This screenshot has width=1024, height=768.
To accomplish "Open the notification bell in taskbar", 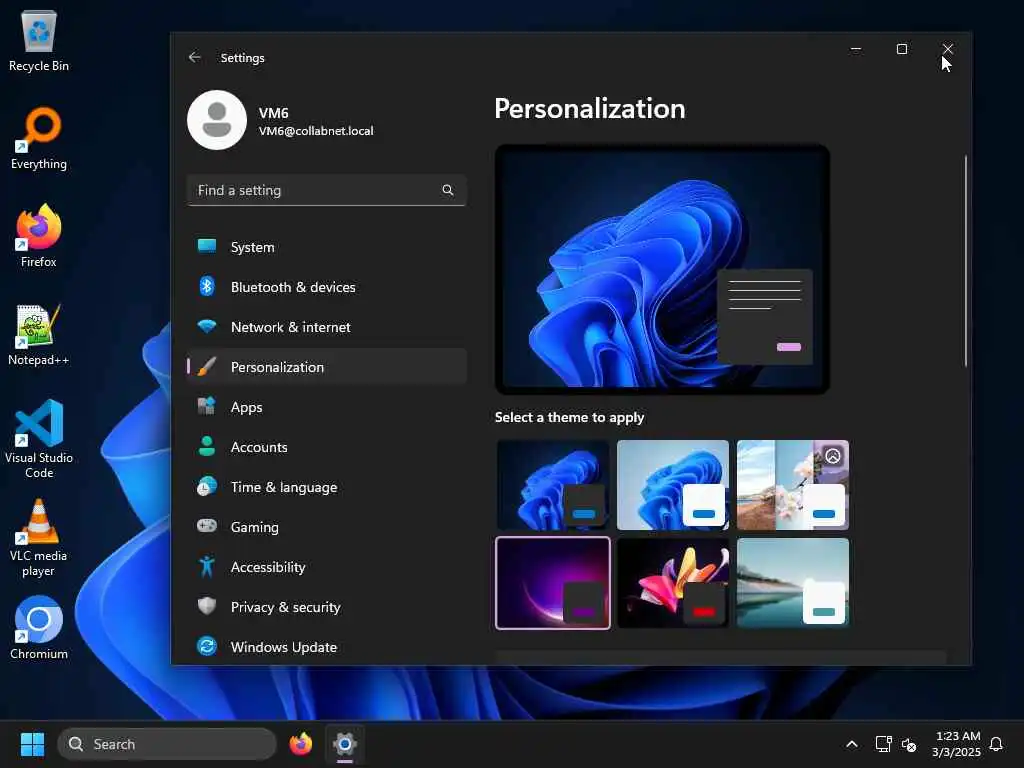I will pos(997,744).
